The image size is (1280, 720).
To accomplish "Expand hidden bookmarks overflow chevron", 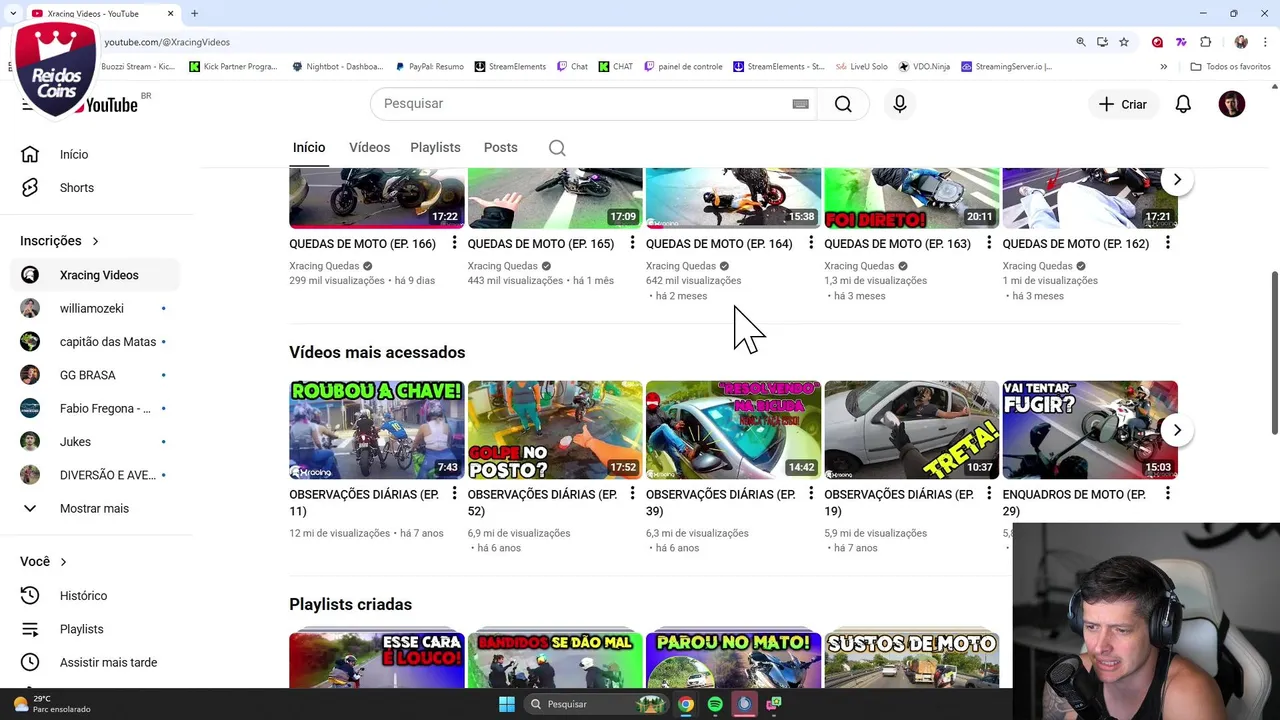I will point(1163,67).
